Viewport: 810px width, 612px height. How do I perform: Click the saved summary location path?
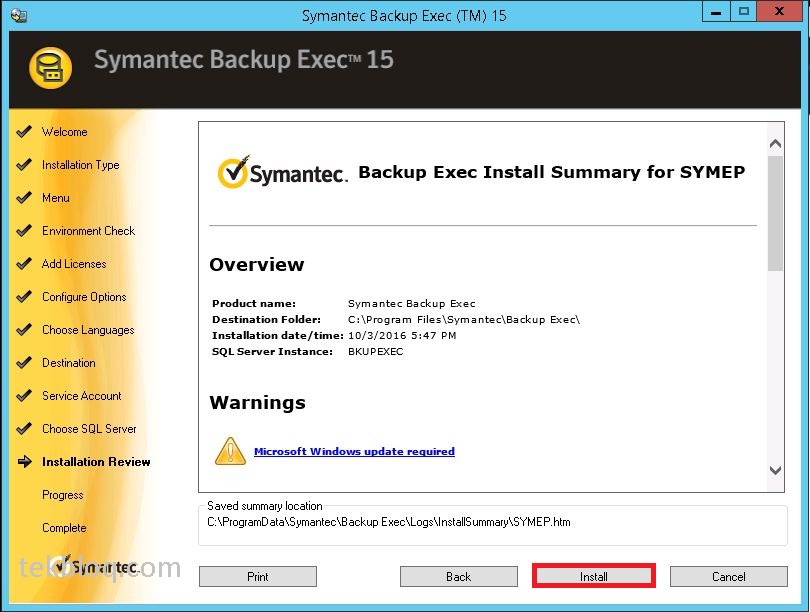tap(388, 522)
